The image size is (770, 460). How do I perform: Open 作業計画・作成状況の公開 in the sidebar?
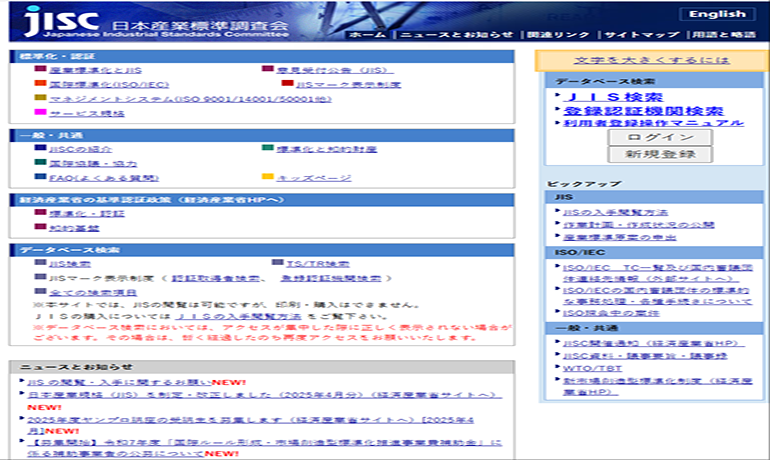coord(638,224)
